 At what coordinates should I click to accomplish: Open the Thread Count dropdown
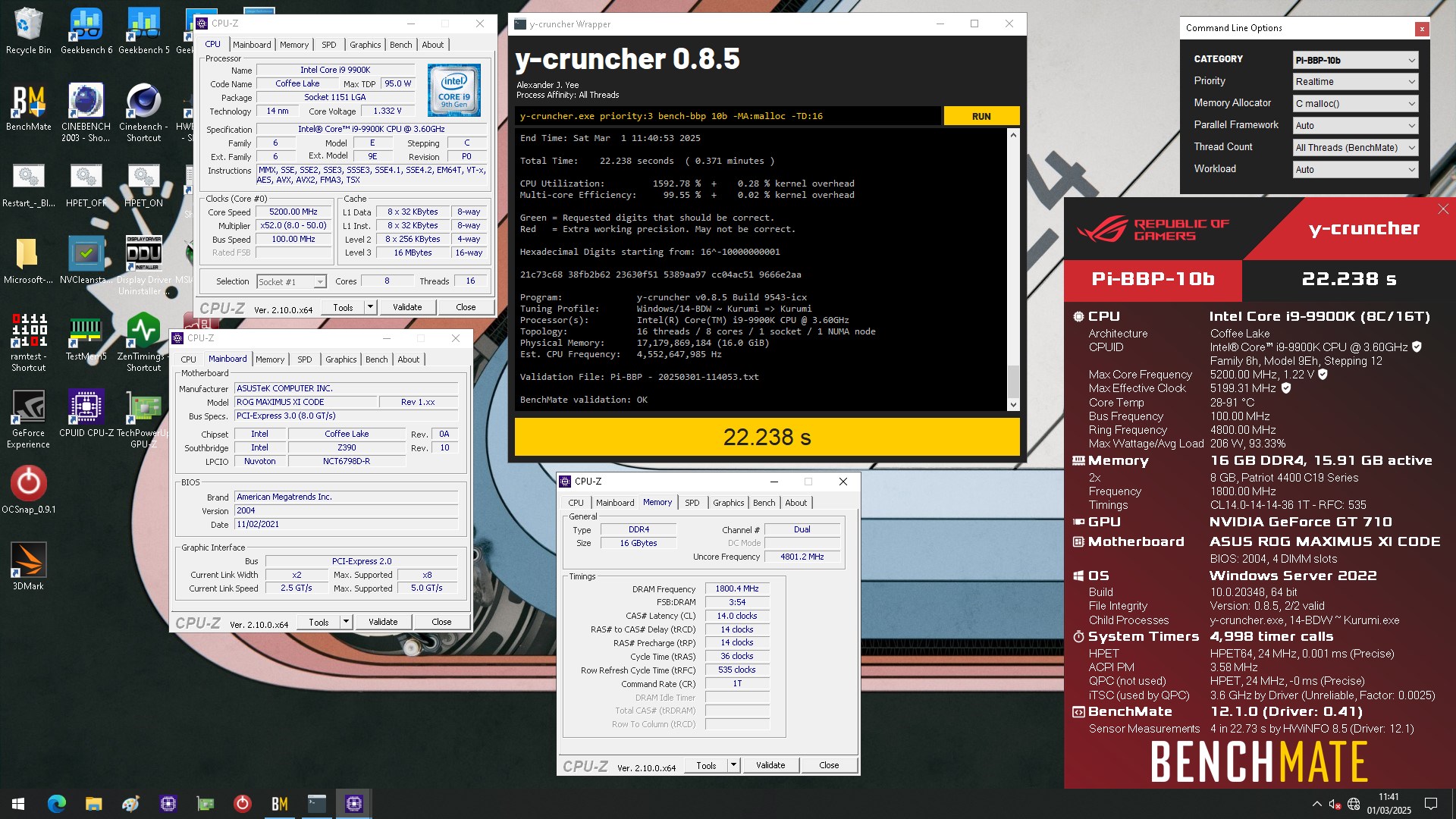(1355, 148)
